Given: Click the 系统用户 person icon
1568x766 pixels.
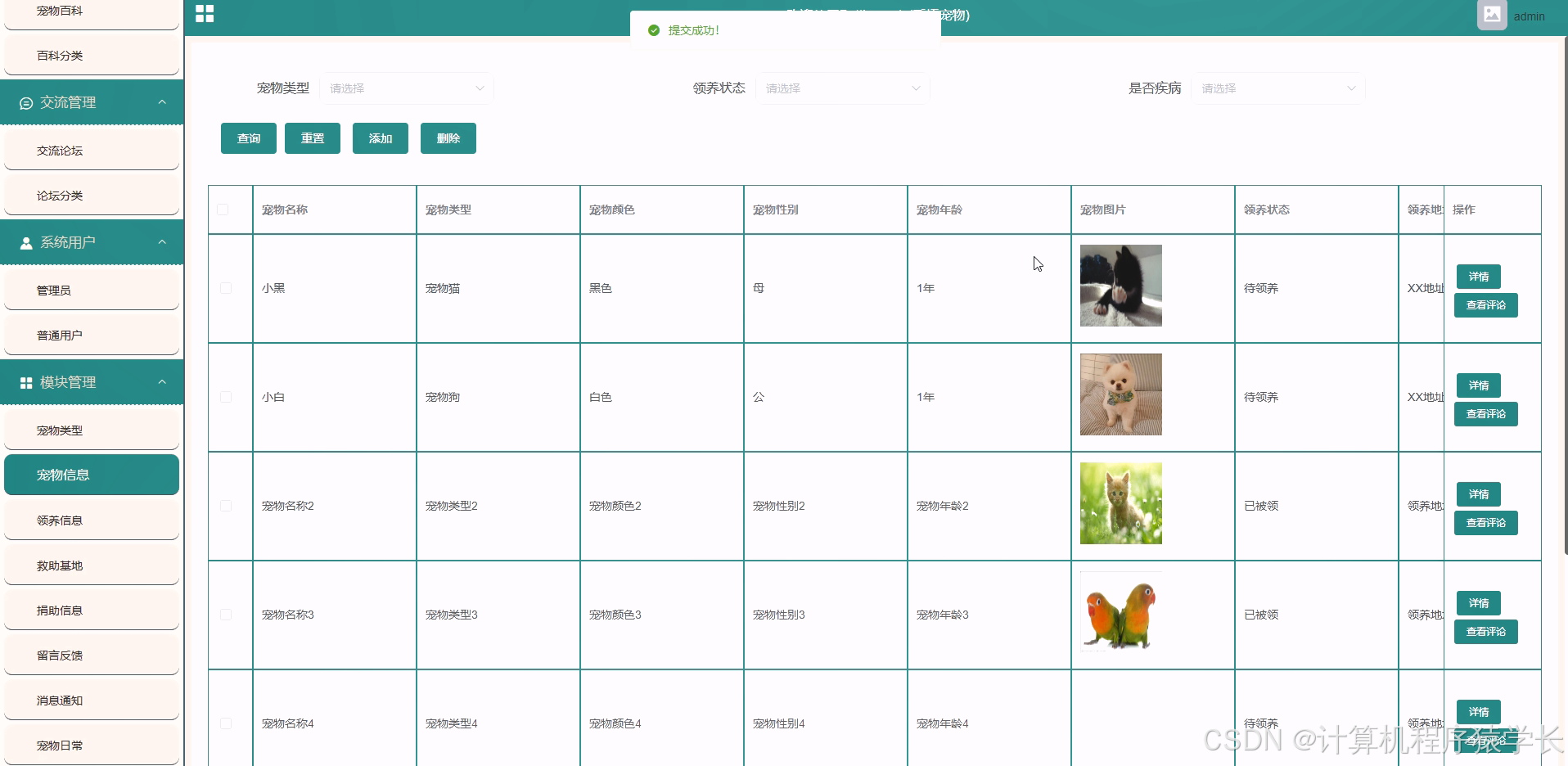Looking at the screenshot, I should coord(26,243).
